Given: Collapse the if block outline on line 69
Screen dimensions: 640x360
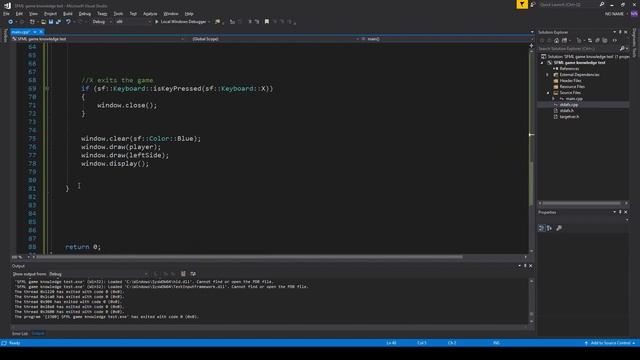Looking at the screenshot, I should 47,89.
